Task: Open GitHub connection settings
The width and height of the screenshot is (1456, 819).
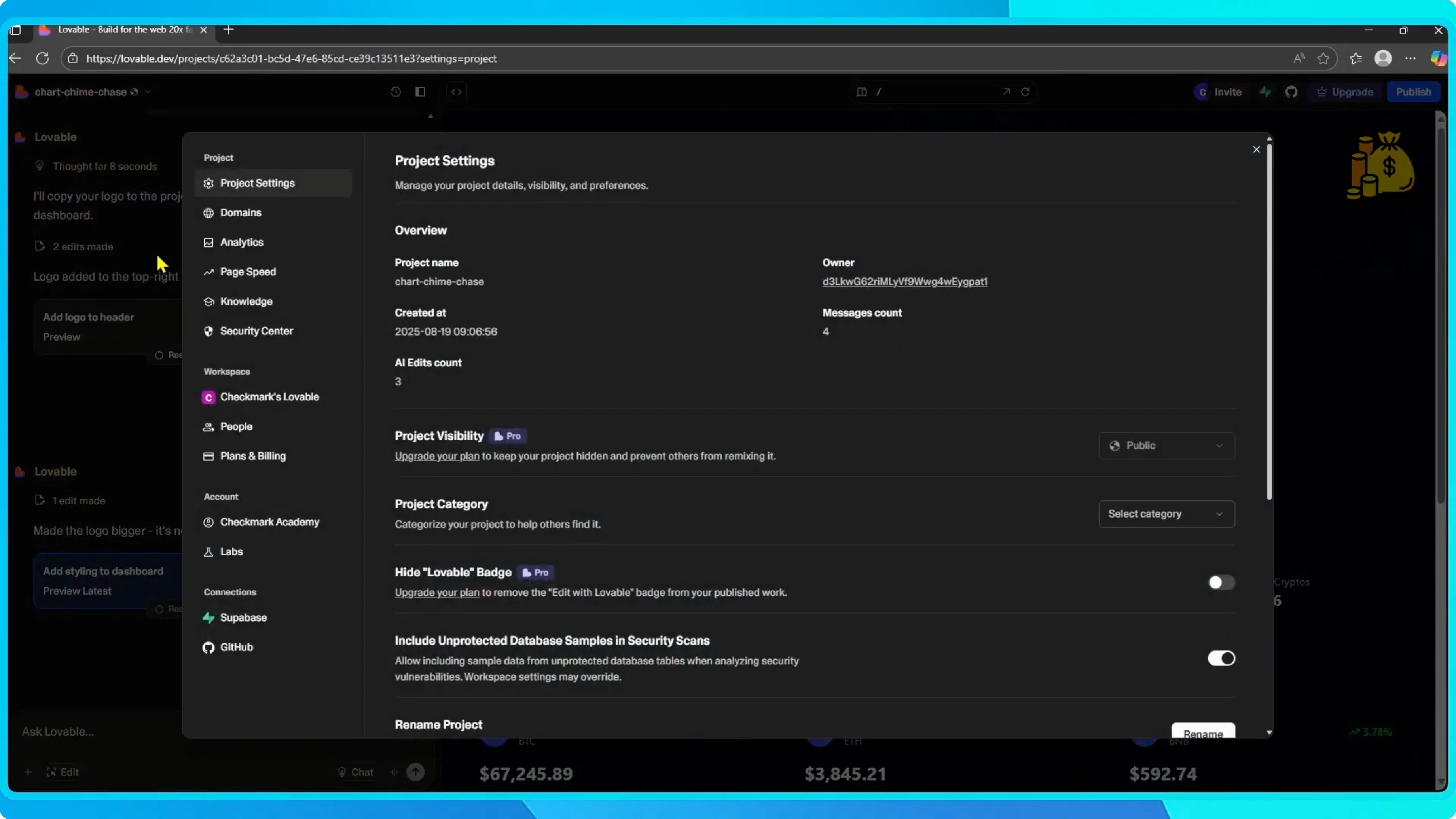Action: click(273, 647)
